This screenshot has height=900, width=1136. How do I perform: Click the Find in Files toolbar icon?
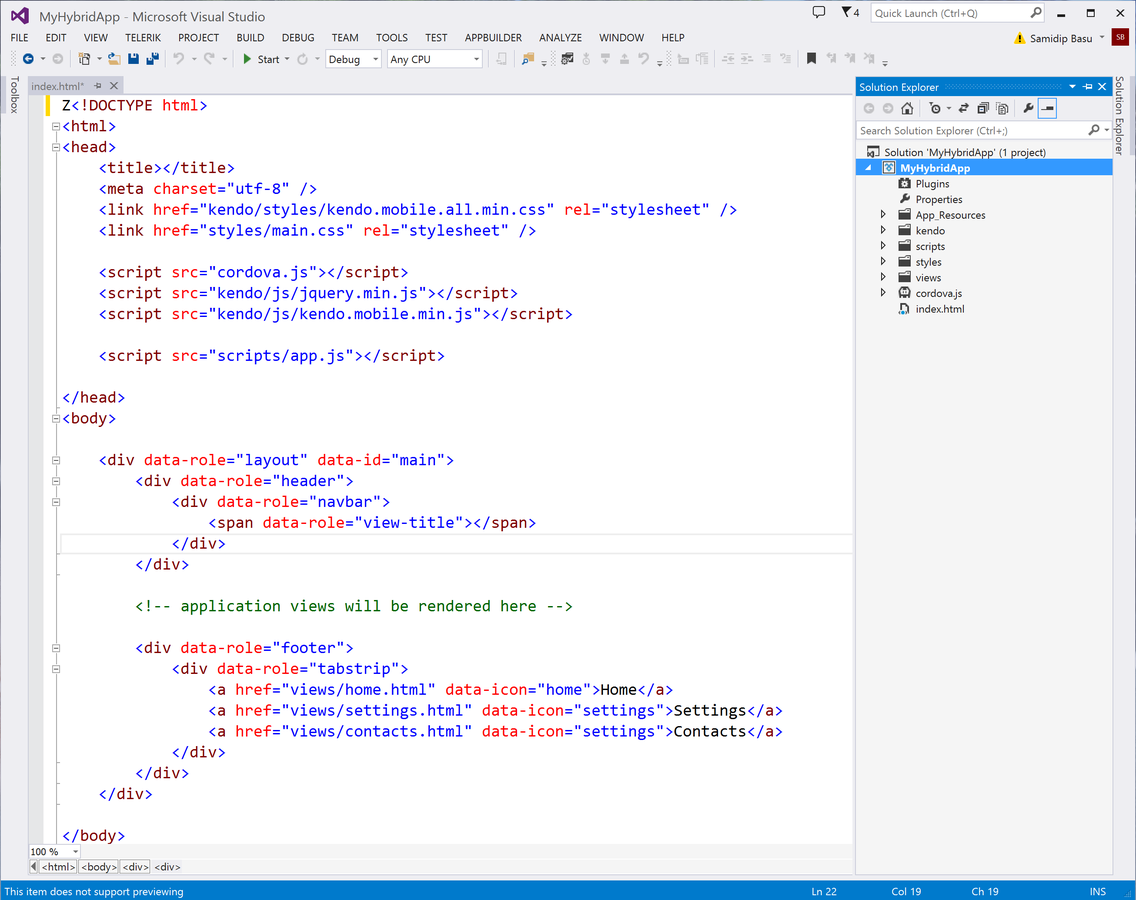click(x=527, y=59)
